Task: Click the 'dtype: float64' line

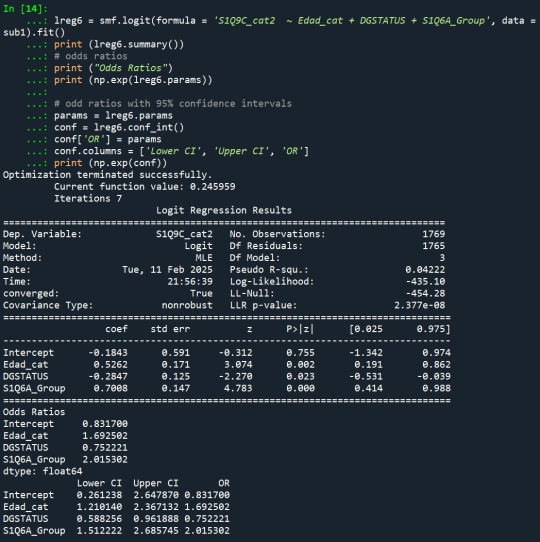Action: coord(43,471)
